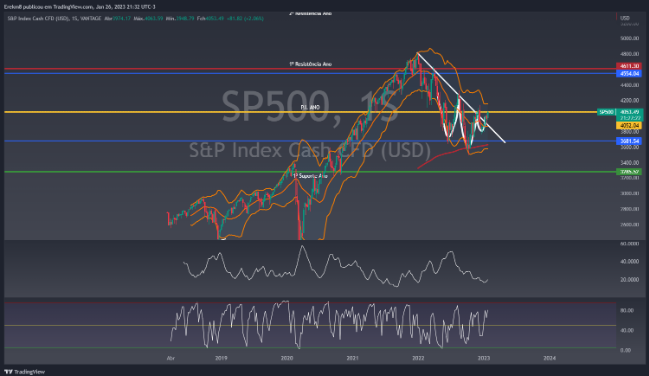The height and width of the screenshot is (376, 649).
Task: Click the '1ª Resistência Ano' line label
Action: click(x=310, y=64)
